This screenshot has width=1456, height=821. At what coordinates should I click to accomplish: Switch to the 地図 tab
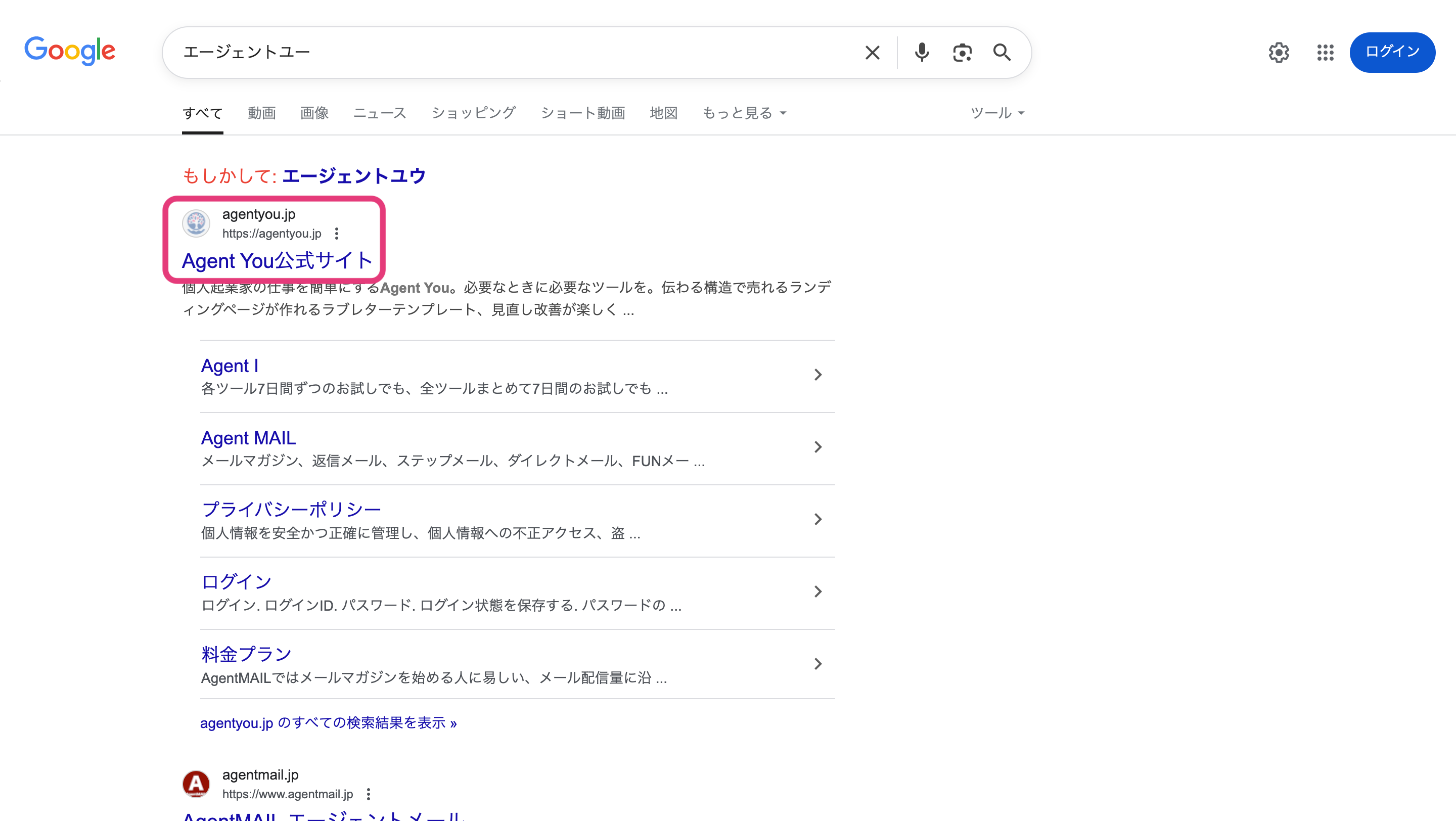(664, 113)
